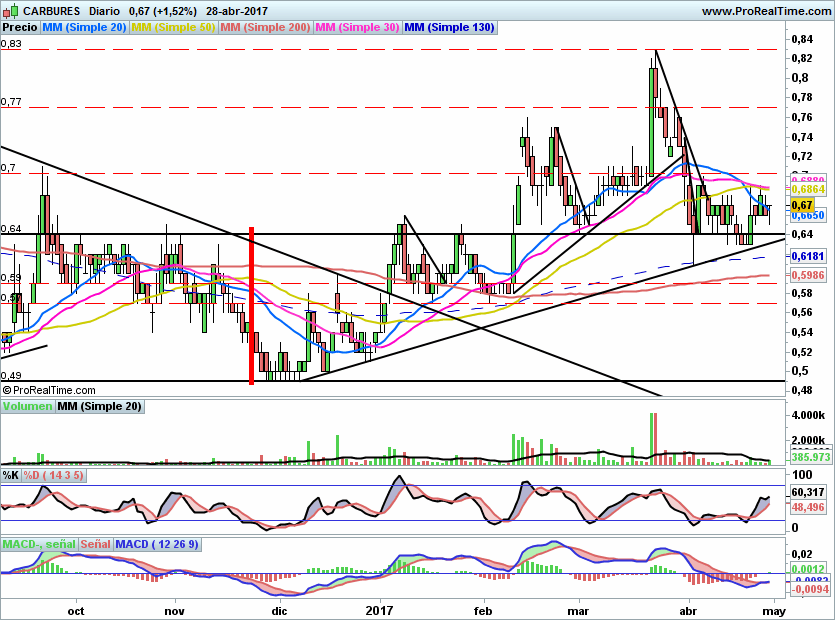
Task: Click the feb label on the time axis
Action: [482, 611]
